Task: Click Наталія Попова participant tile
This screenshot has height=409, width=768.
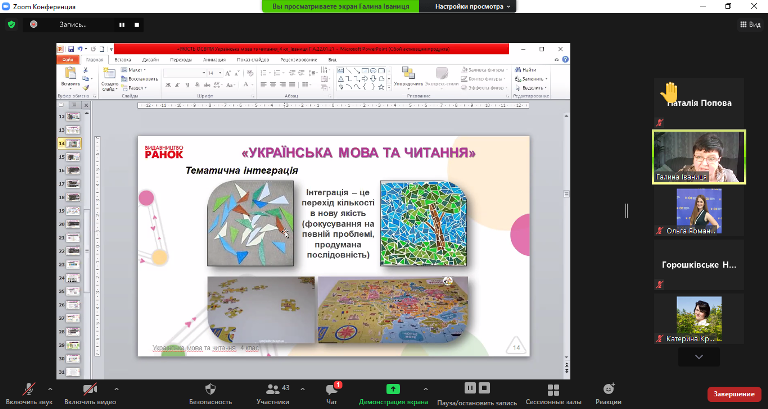Action: pyautogui.click(x=699, y=102)
